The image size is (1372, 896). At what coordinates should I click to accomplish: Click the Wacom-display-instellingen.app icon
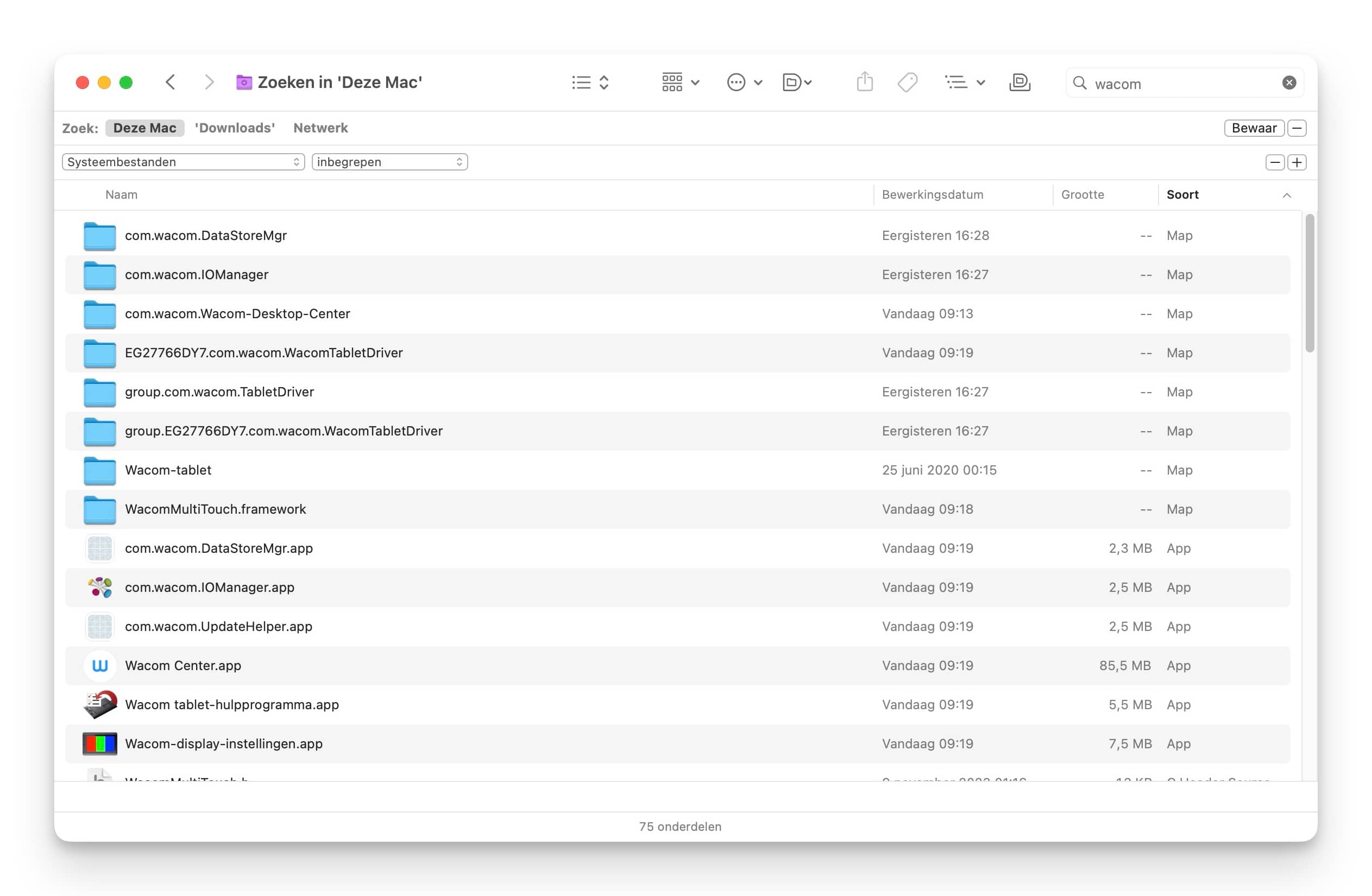pyautogui.click(x=100, y=744)
